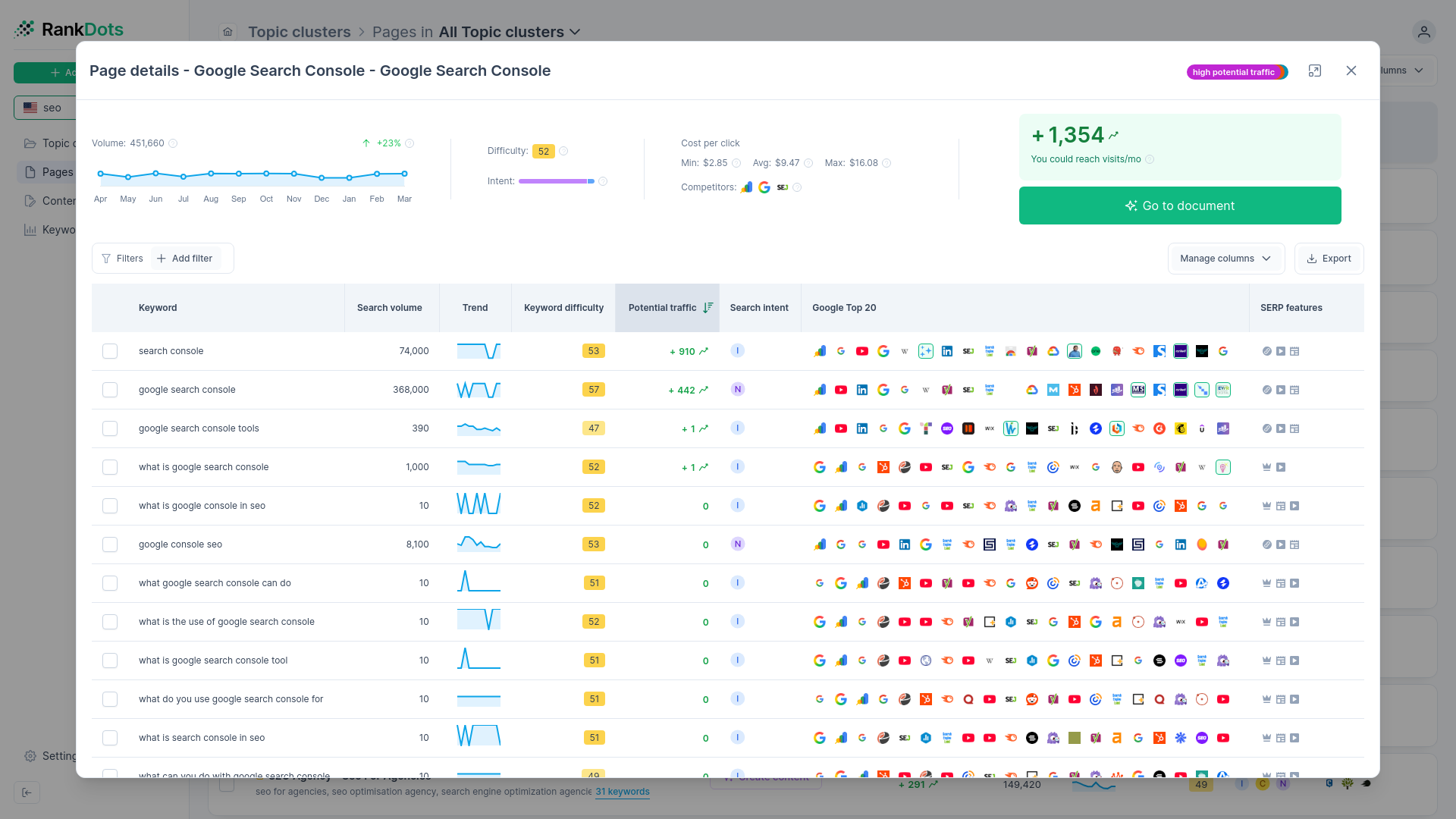This screenshot has width=1456, height=819.
Task: Click difficulty badge 52 at top
Action: [544, 151]
